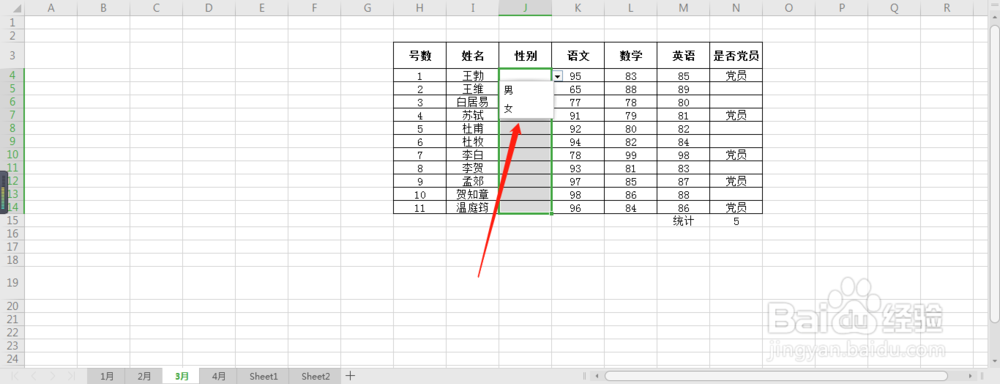Switch to the 1月 sheet tab
Image resolution: width=1000 pixels, height=384 pixels.
coord(108,376)
